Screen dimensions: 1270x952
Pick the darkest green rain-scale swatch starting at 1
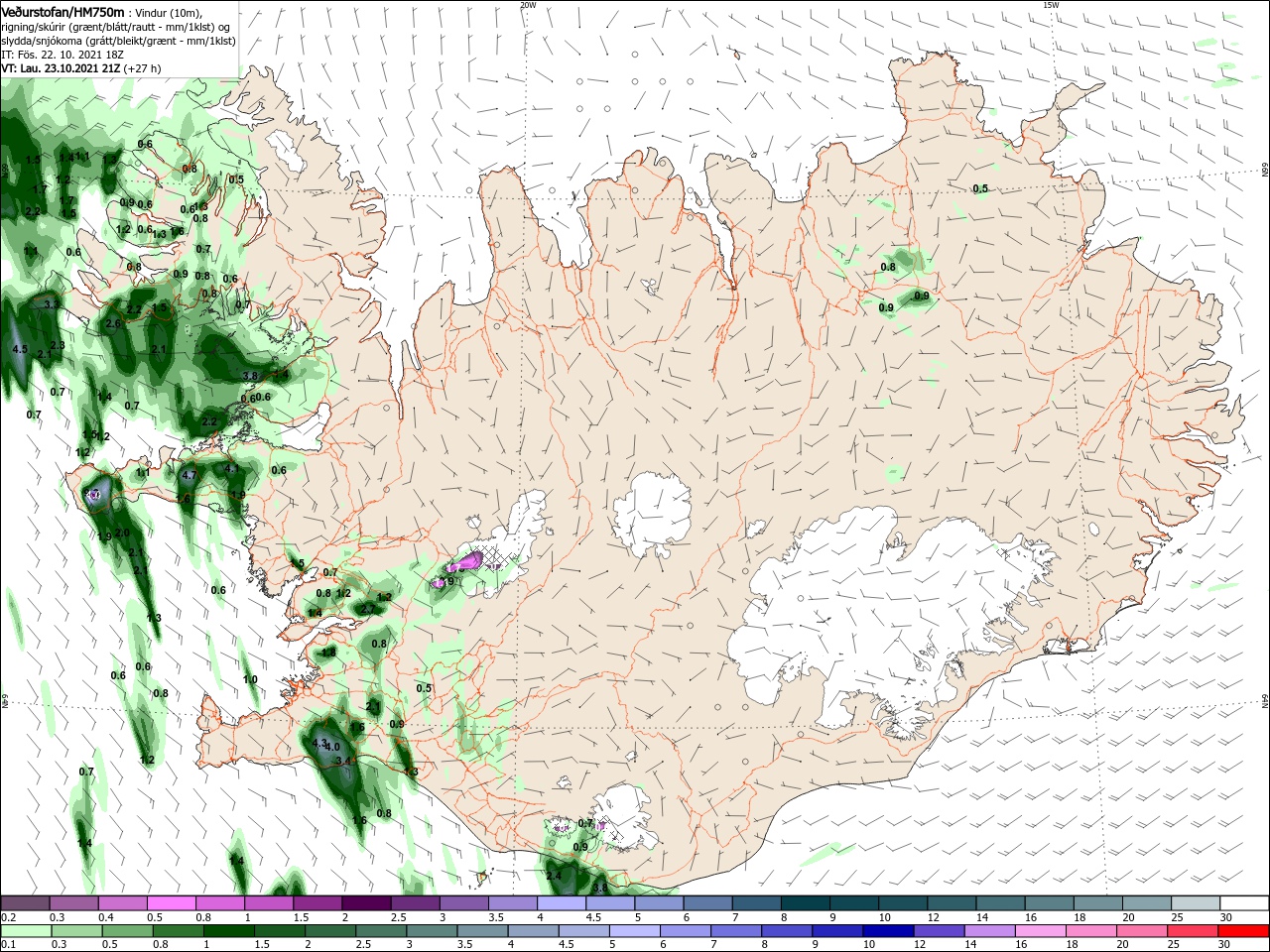tap(230, 932)
